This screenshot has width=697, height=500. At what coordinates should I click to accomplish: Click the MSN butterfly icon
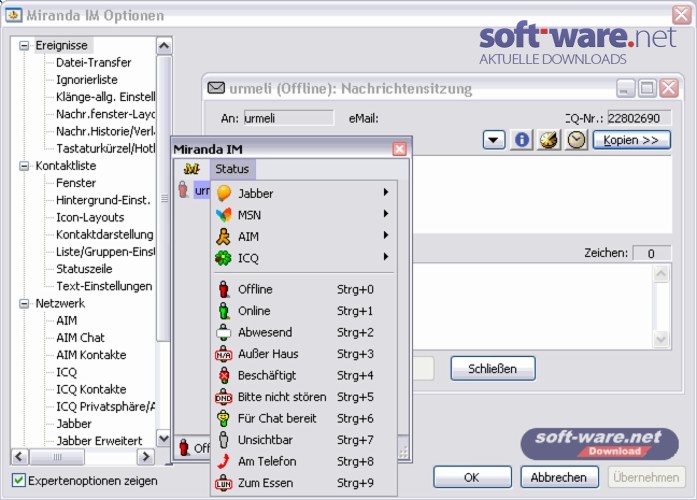tap(224, 215)
